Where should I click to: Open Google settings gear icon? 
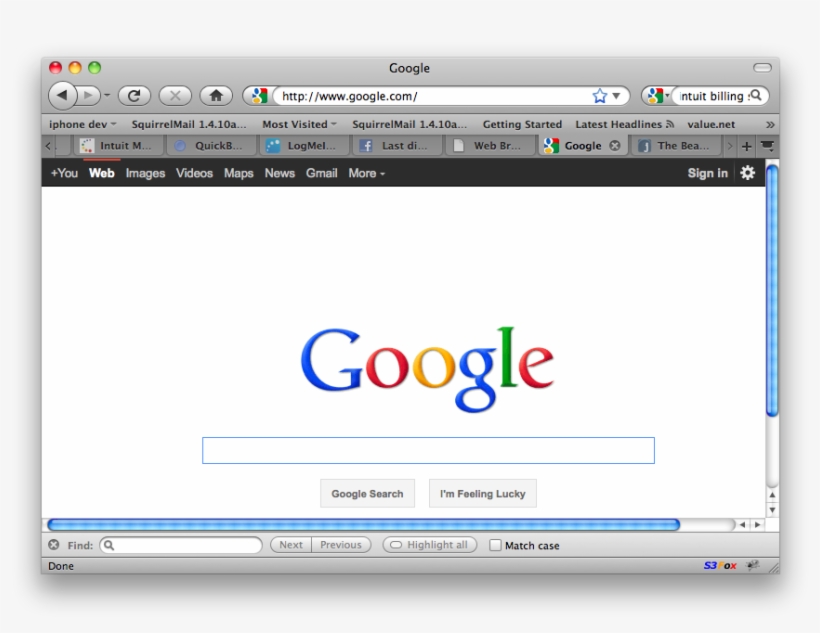point(747,173)
